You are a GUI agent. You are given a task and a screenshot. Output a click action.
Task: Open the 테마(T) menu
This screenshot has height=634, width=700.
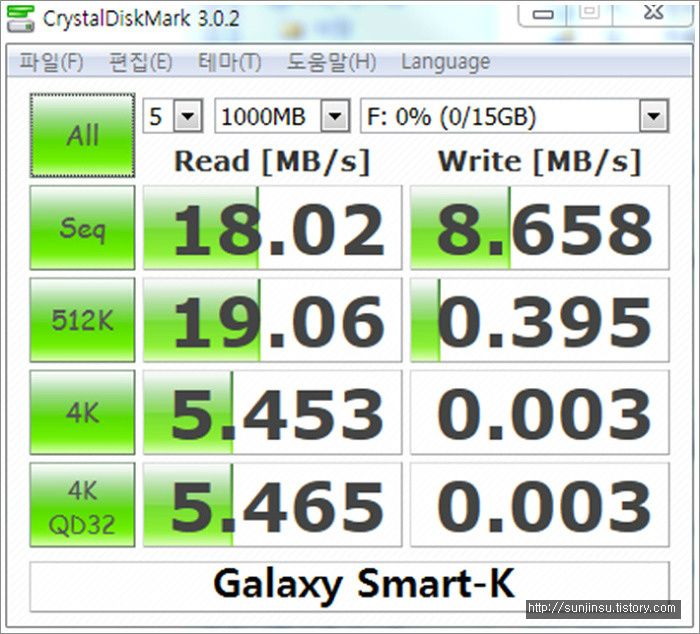229,62
